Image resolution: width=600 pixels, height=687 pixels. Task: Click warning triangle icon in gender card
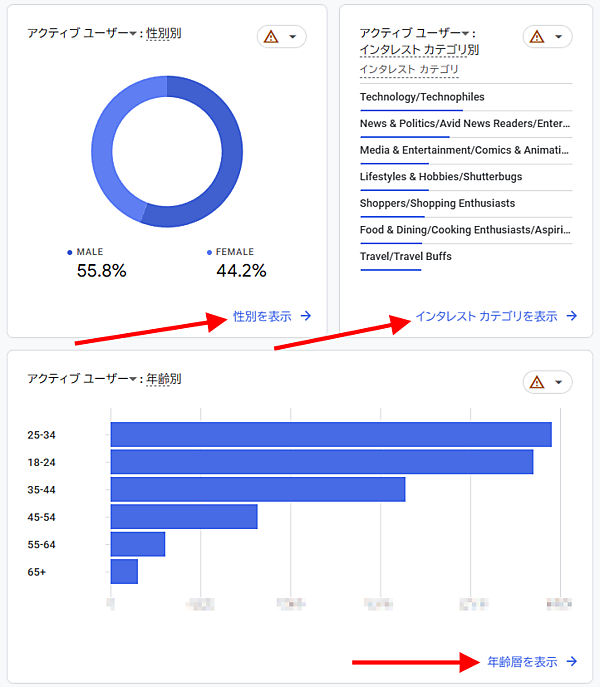point(271,37)
